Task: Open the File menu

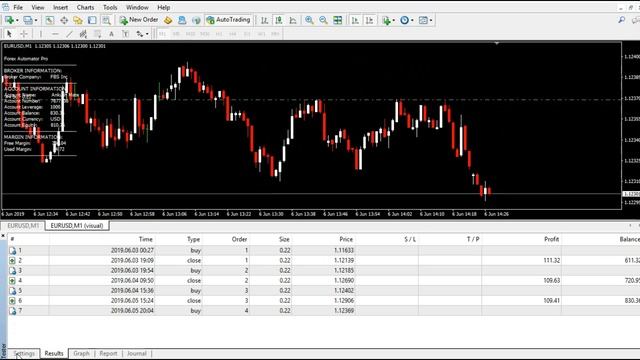Action: click(18, 7)
